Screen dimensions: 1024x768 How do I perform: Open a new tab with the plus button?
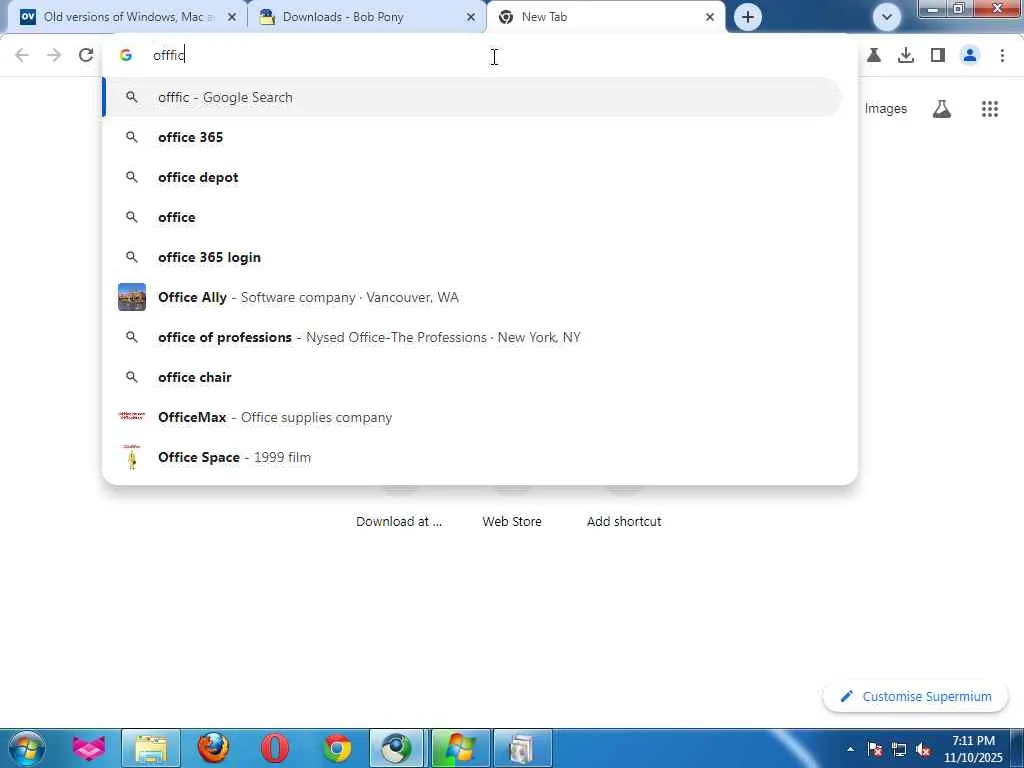coord(748,17)
